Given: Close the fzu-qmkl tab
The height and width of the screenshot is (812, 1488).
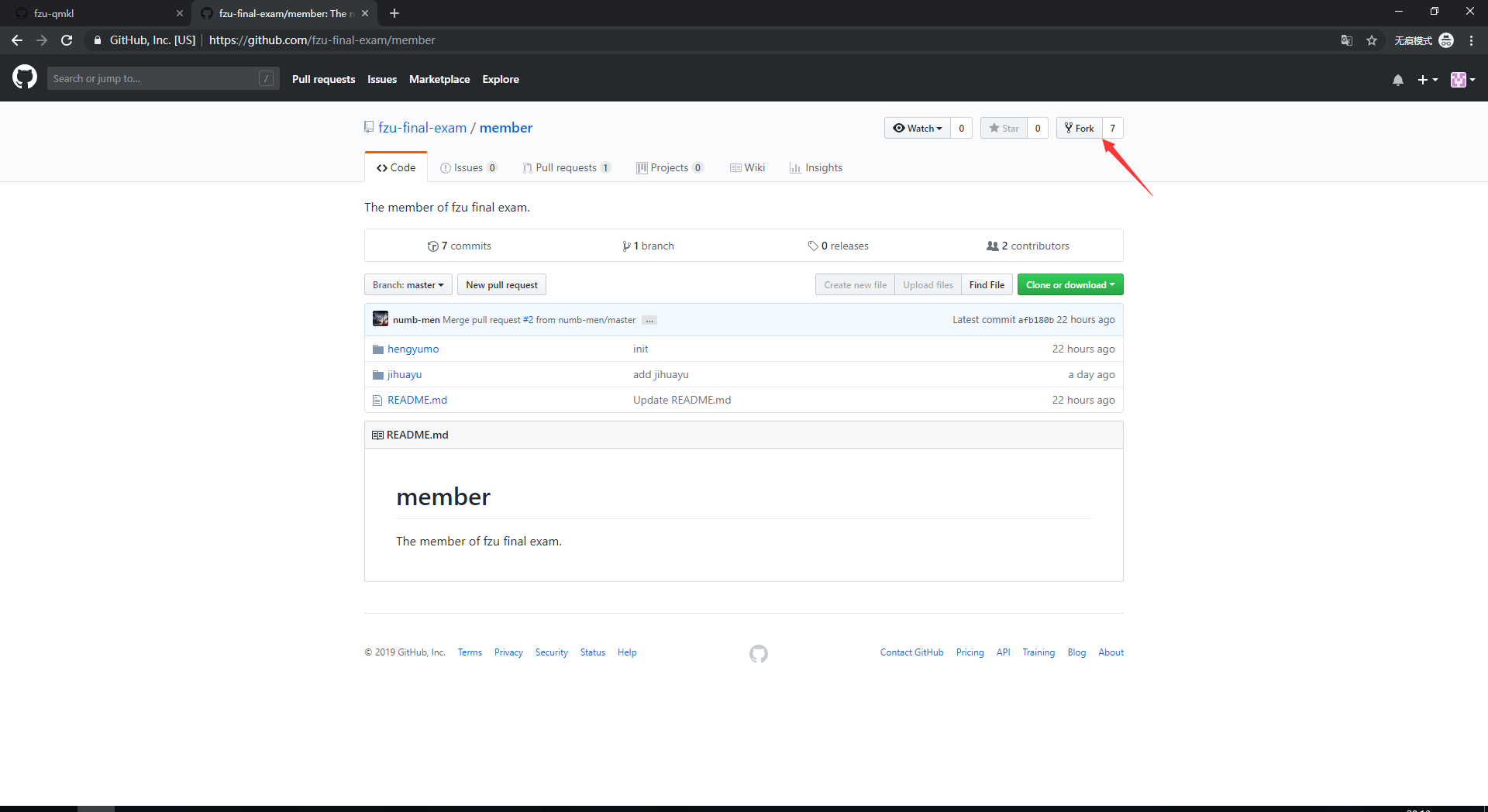Looking at the screenshot, I should tap(180, 13).
